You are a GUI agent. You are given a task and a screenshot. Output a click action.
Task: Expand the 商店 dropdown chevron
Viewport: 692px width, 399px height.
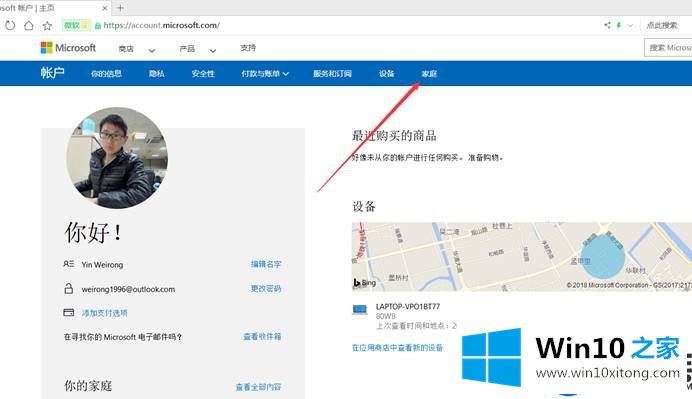coord(152,50)
